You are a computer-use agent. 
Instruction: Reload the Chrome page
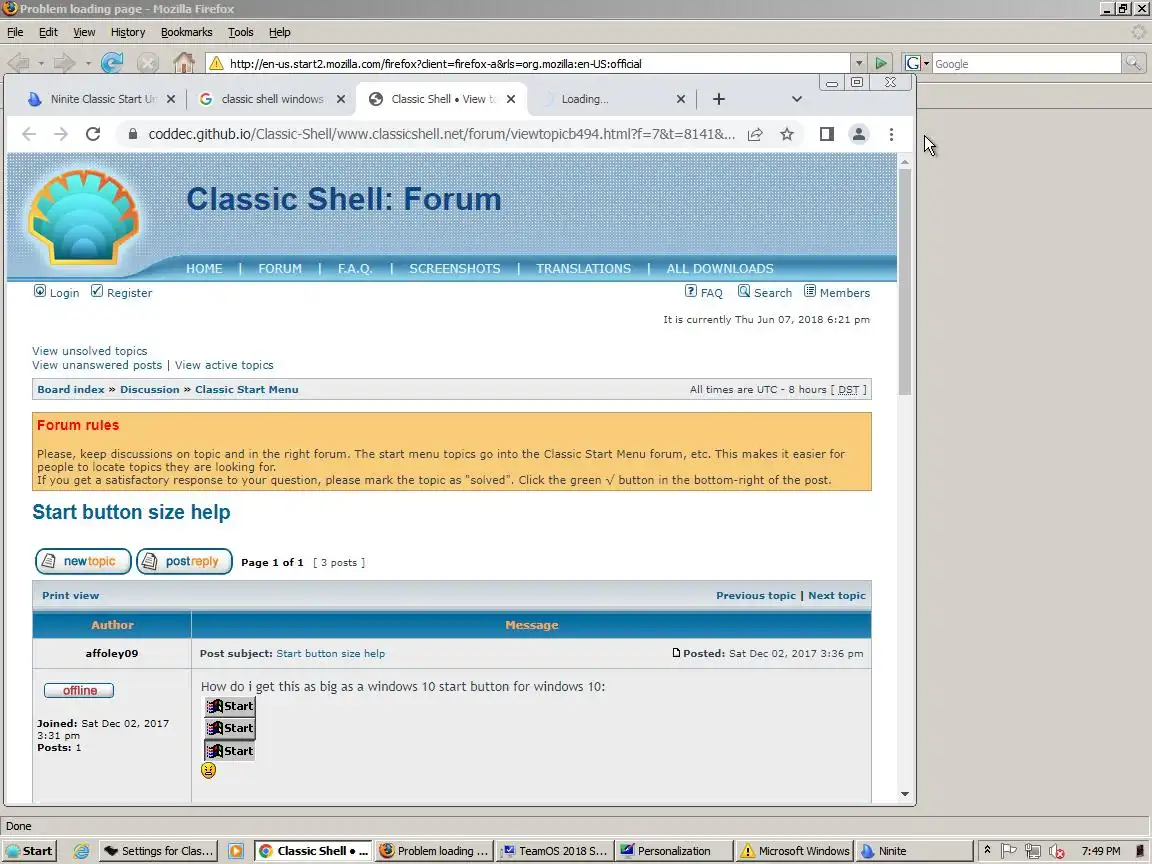(93, 134)
